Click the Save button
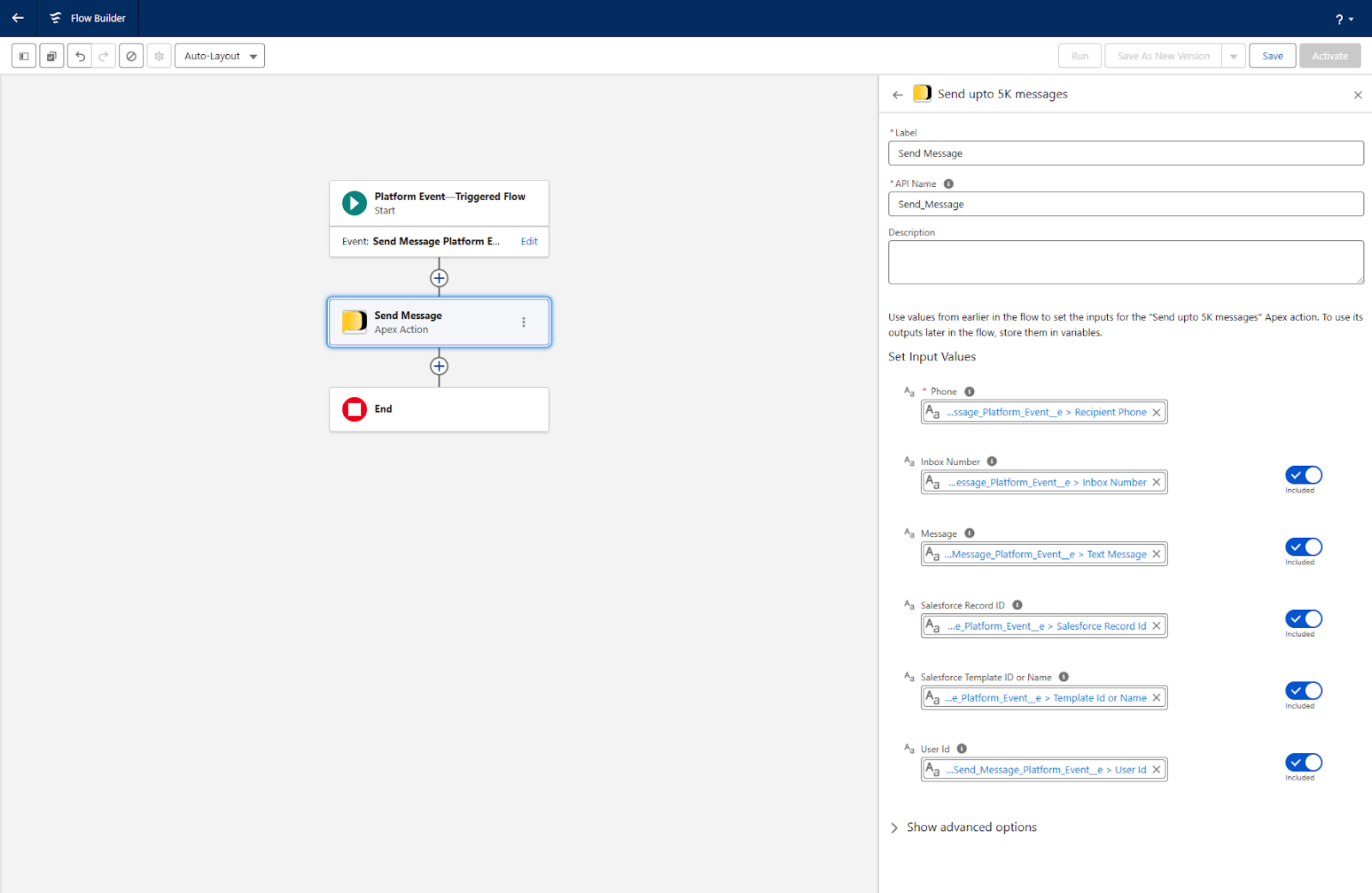The image size is (1372, 893). pyautogui.click(x=1272, y=57)
